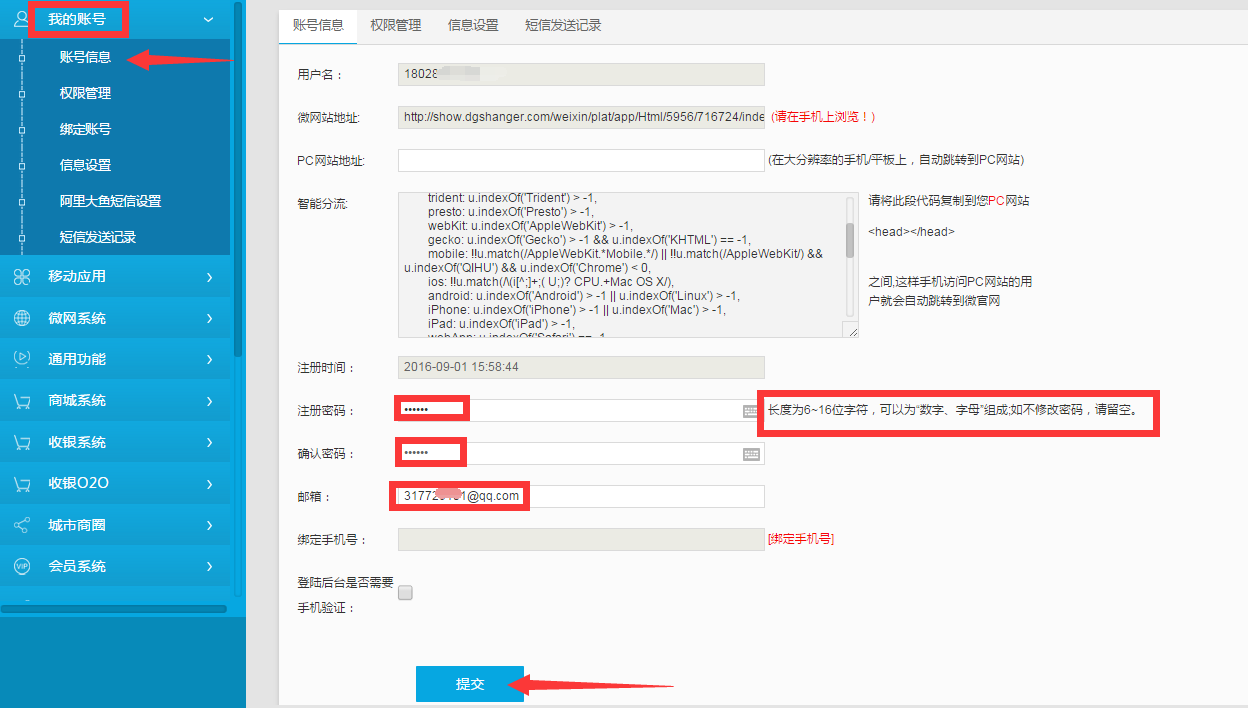Click the 会员系统 VIP icon
The height and width of the screenshot is (708, 1248).
pyautogui.click(x=21, y=566)
